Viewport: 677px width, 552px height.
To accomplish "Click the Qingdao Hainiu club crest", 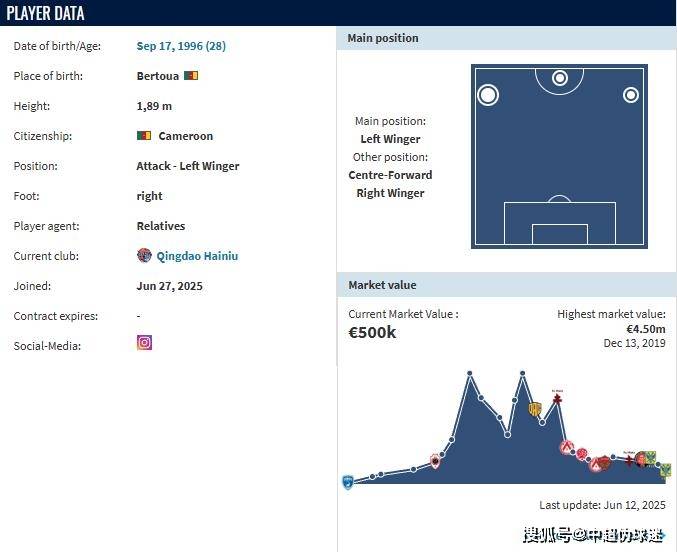I will (144, 256).
